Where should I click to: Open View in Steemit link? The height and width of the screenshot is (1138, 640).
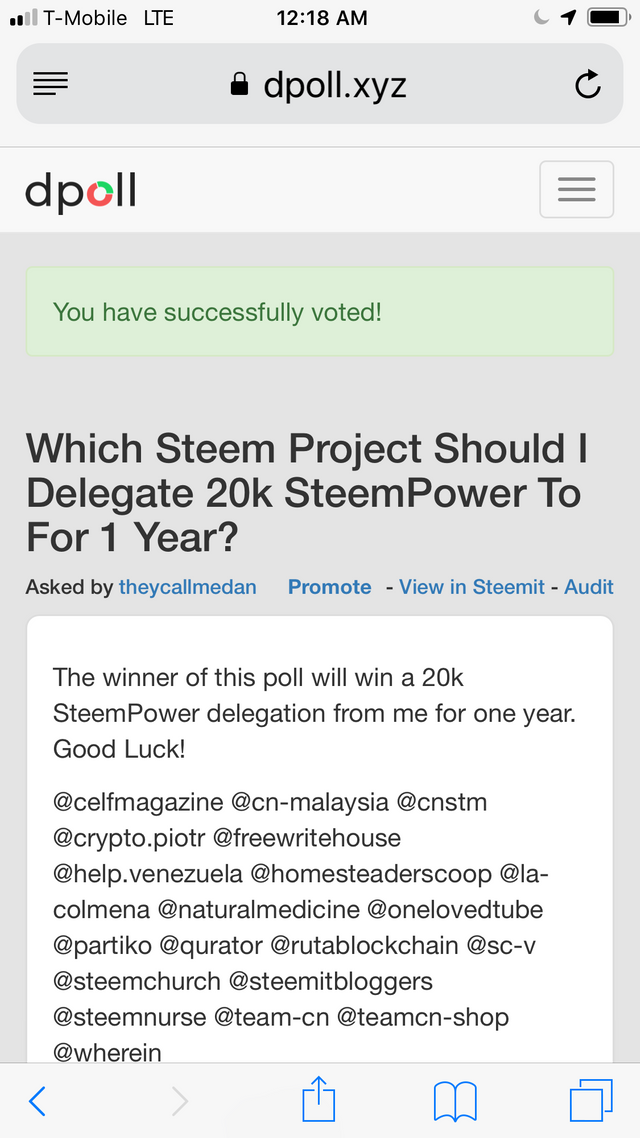(x=472, y=586)
